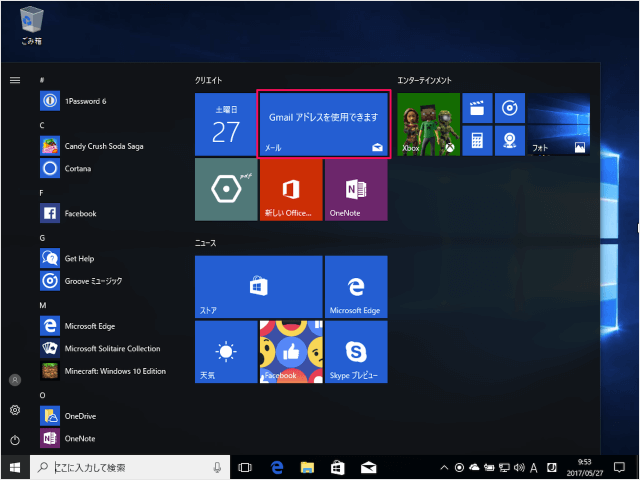Open the Movies & TV clapperboard tile
Screen dimensions: 640x480
tap(477, 108)
